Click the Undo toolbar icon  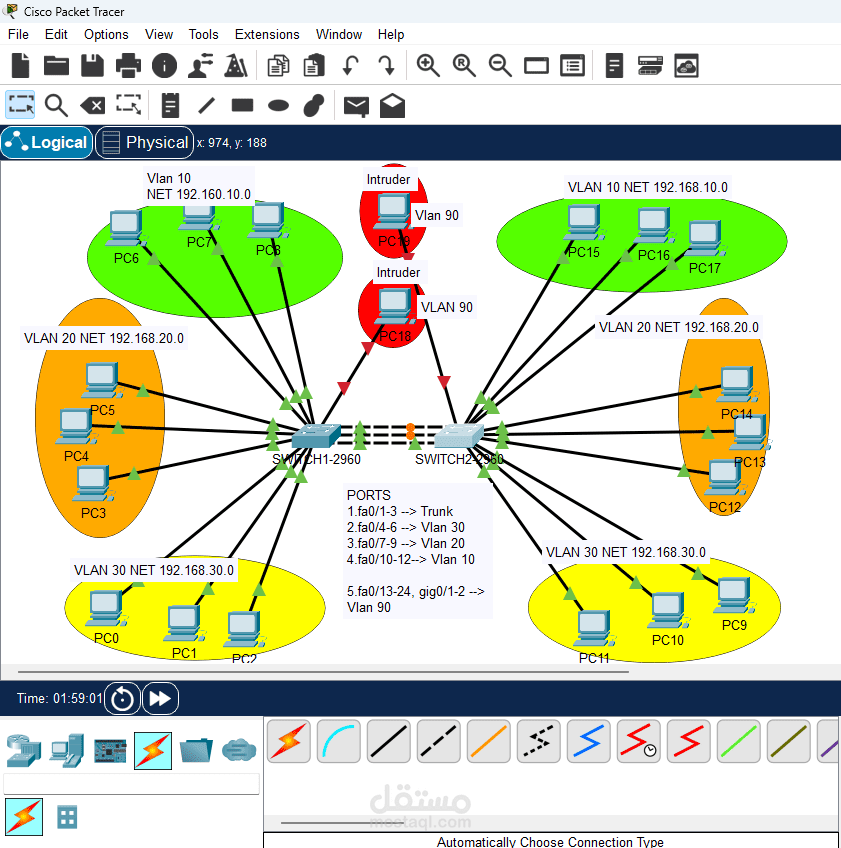tap(349, 65)
